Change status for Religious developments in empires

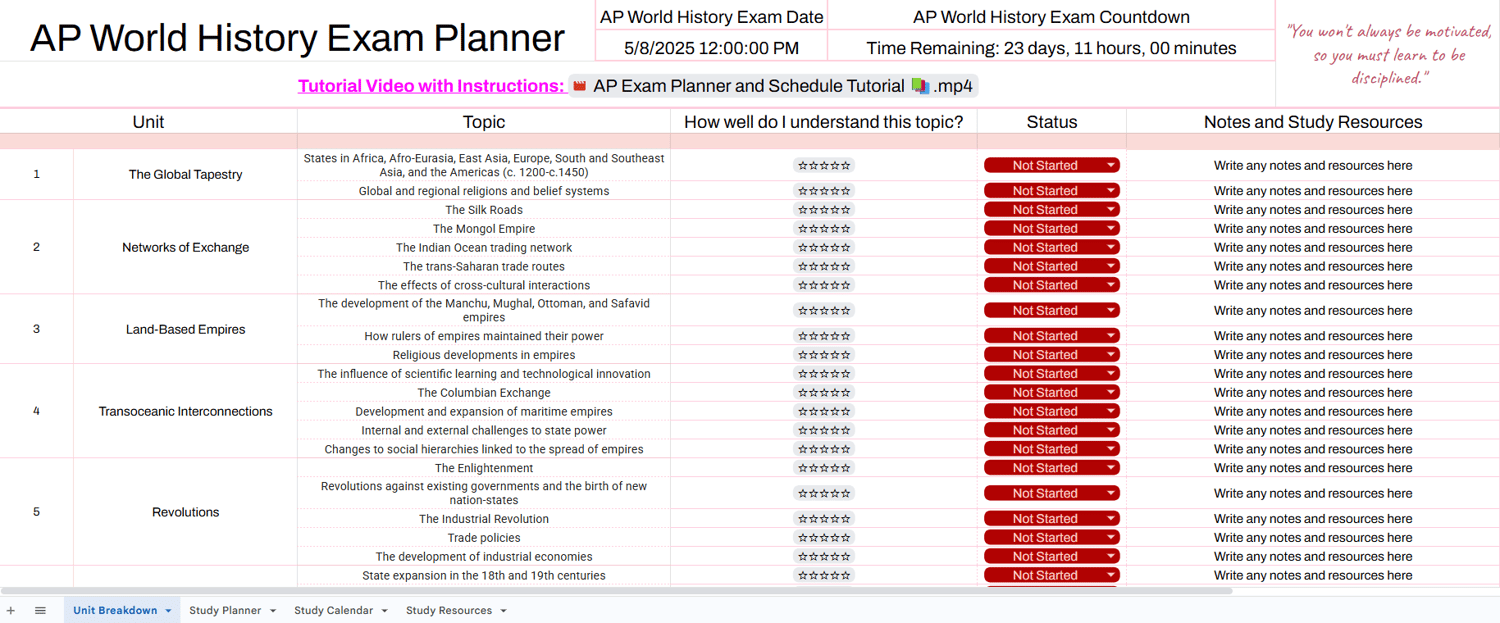1052,355
